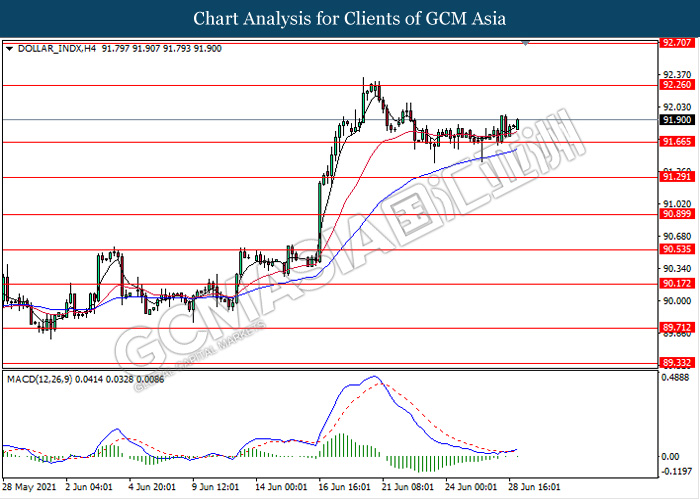Image resolution: width=700 pixels, height=500 pixels.
Task: Select the 91.665 red price label
Action: [677, 142]
